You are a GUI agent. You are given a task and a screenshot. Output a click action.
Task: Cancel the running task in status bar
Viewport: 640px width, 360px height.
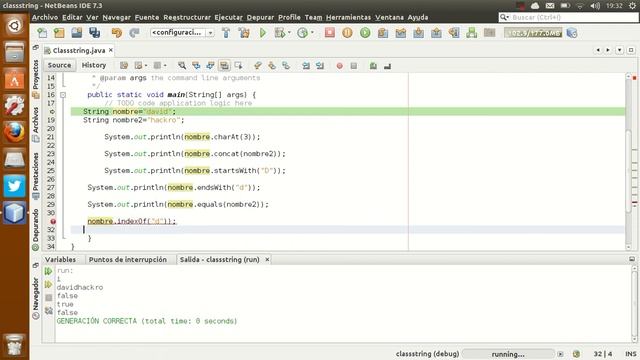point(560,354)
